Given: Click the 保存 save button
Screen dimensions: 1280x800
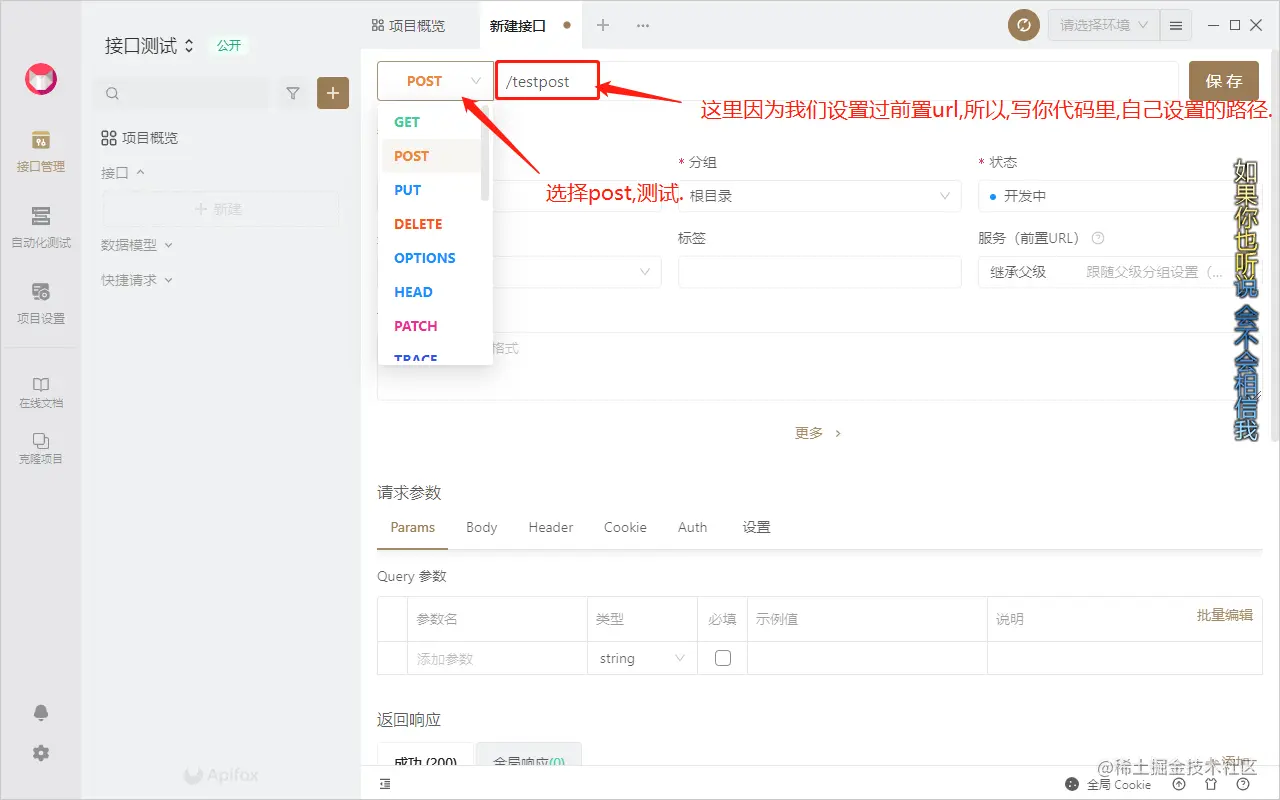Looking at the screenshot, I should pos(1224,81).
